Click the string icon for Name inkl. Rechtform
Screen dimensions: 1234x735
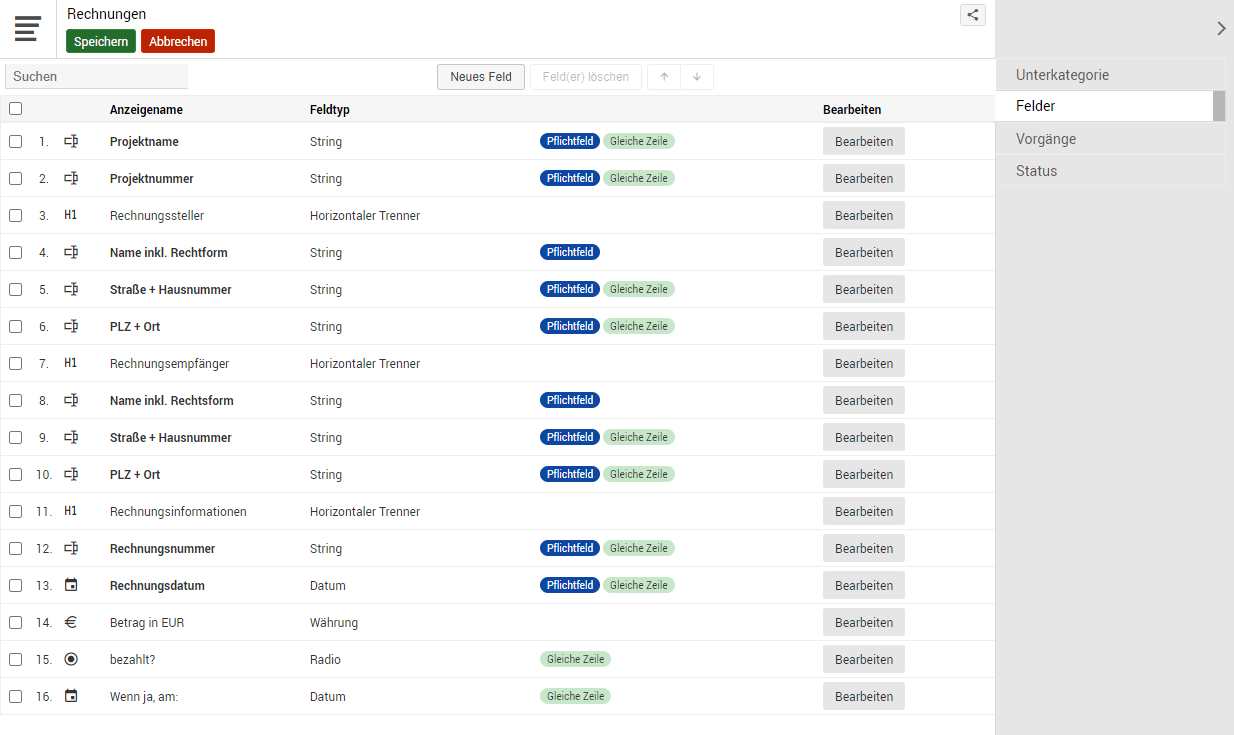tap(71, 252)
